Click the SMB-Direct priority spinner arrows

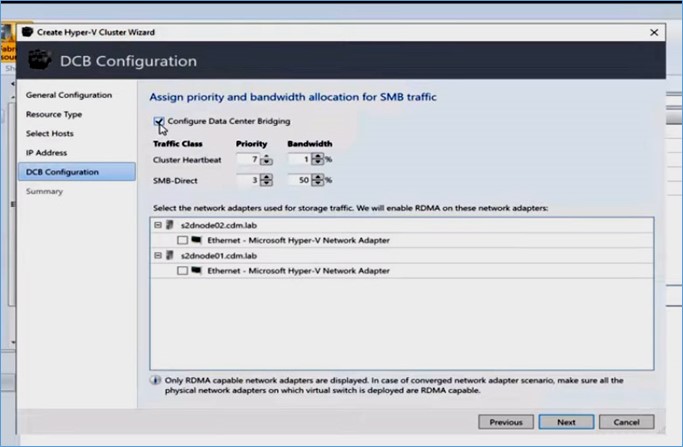click(266, 180)
